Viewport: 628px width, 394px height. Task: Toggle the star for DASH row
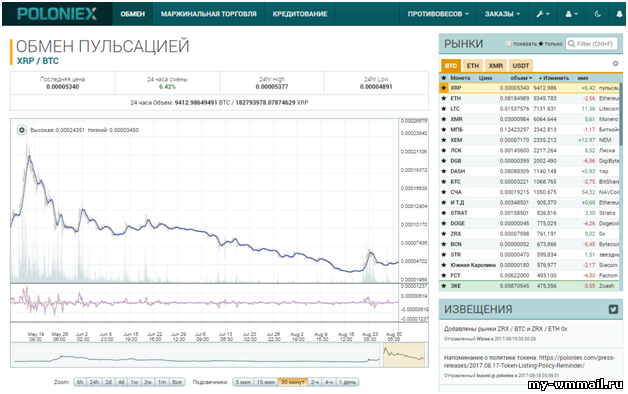[x=443, y=171]
